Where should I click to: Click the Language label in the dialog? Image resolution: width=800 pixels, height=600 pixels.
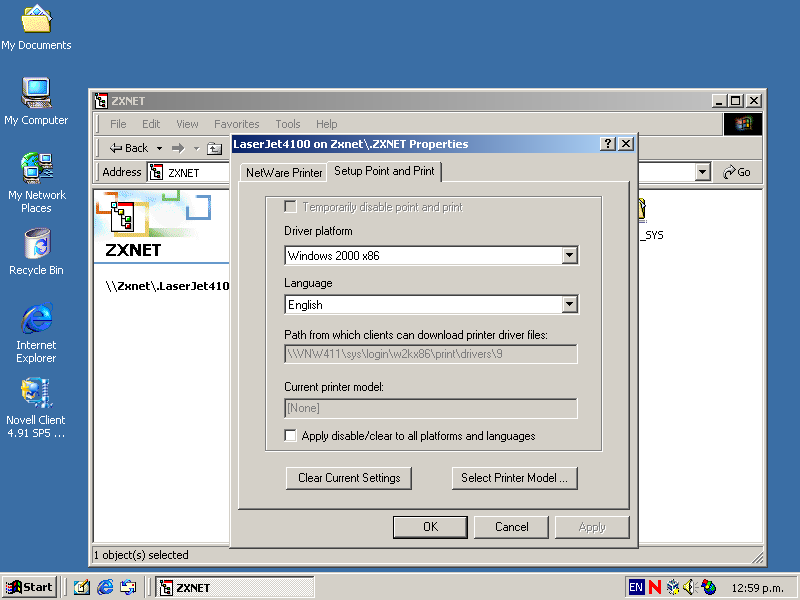click(x=308, y=283)
